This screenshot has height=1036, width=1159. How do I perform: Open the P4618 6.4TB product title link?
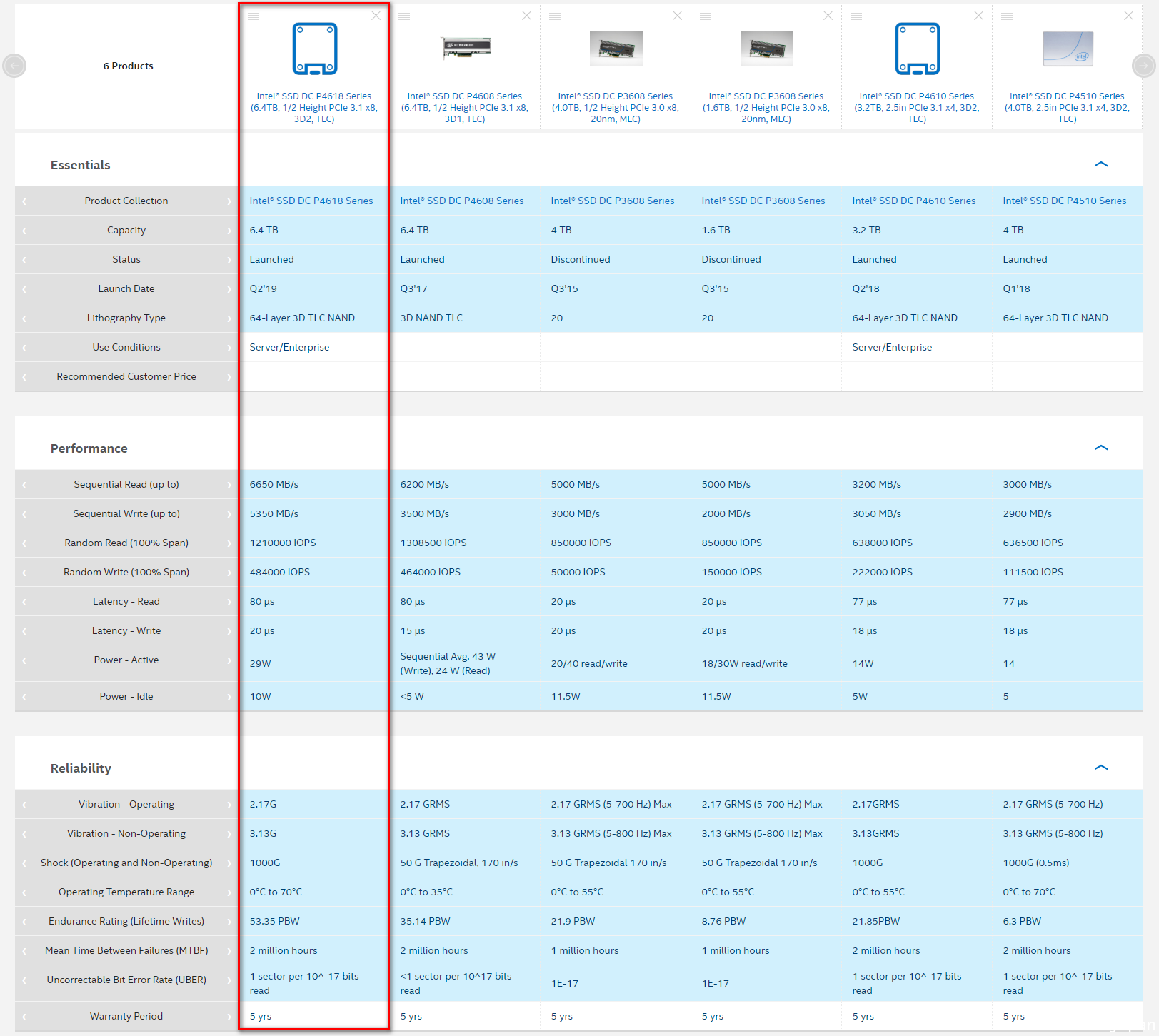[x=314, y=107]
